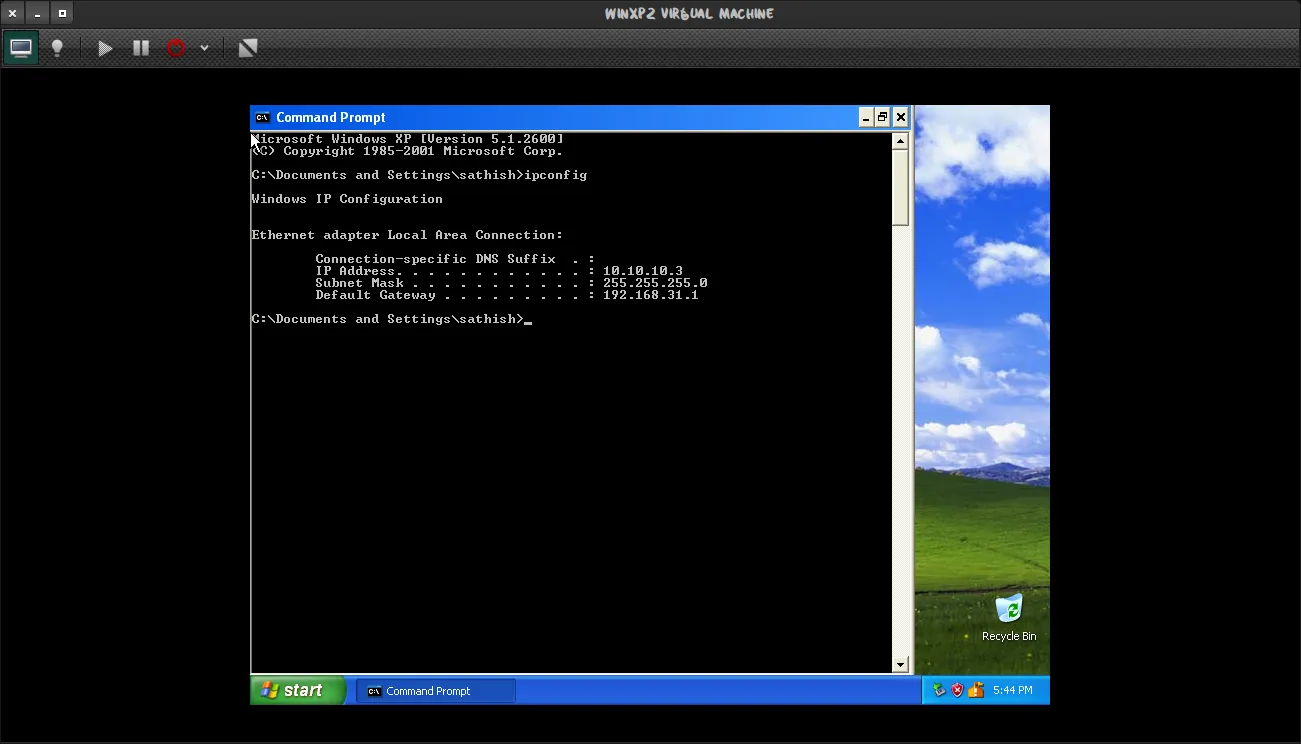Show the graphical console monitor view
This screenshot has height=744, width=1301.
(x=21, y=47)
